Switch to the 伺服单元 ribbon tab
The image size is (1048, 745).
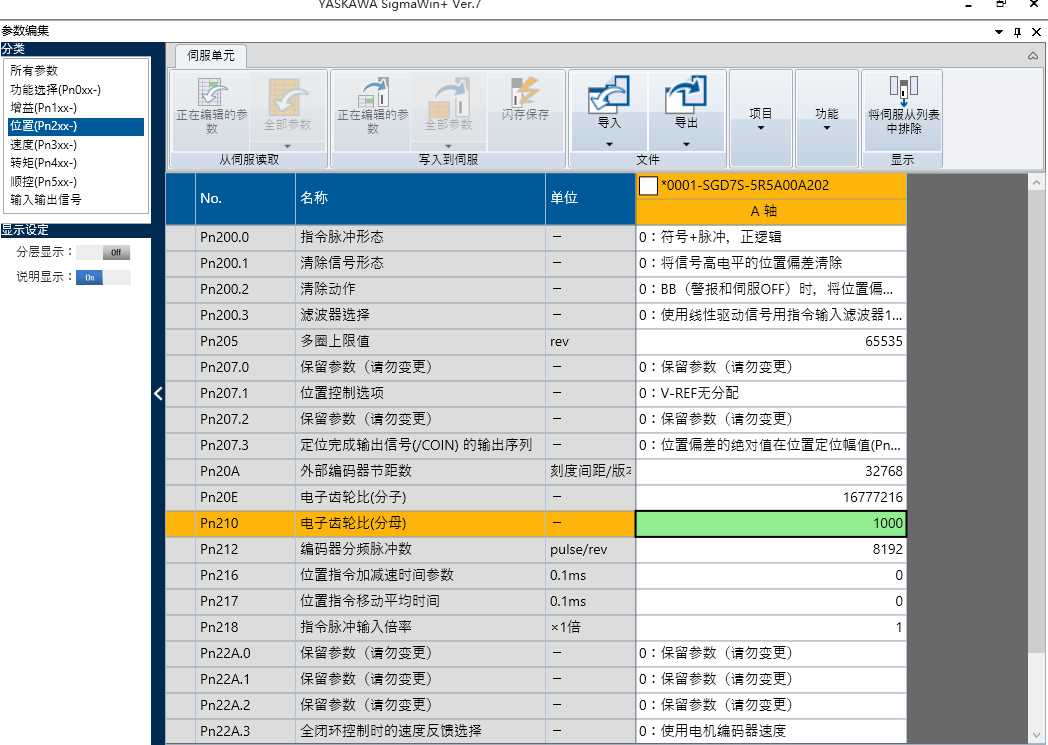pyautogui.click(x=211, y=56)
